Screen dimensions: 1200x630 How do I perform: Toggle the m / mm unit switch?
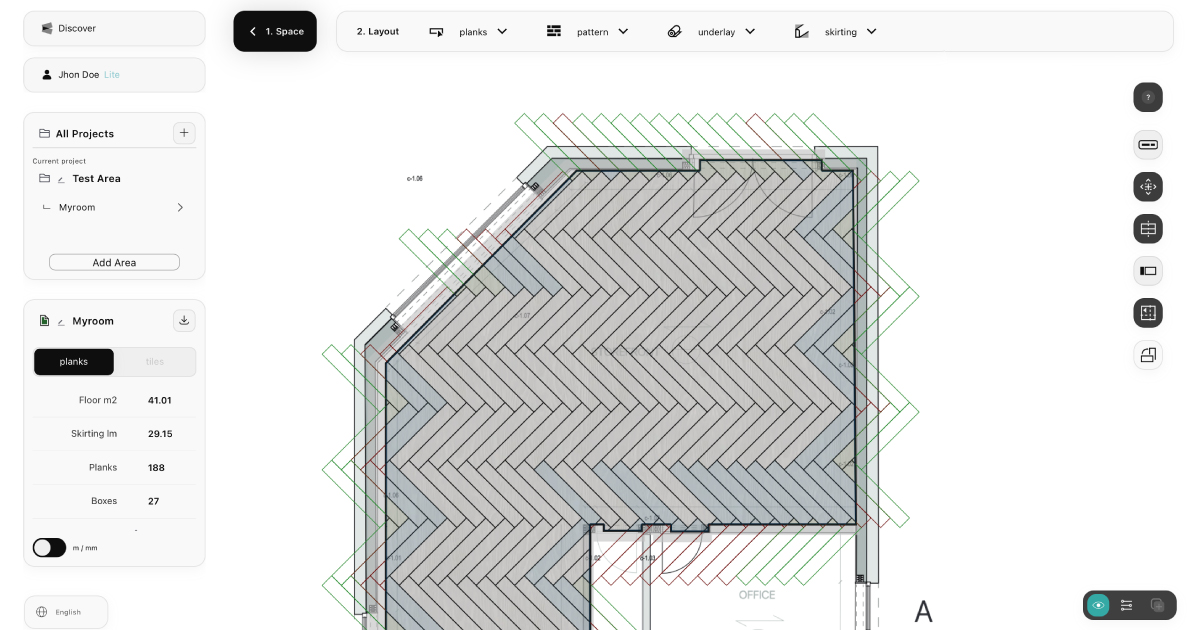coord(49,548)
